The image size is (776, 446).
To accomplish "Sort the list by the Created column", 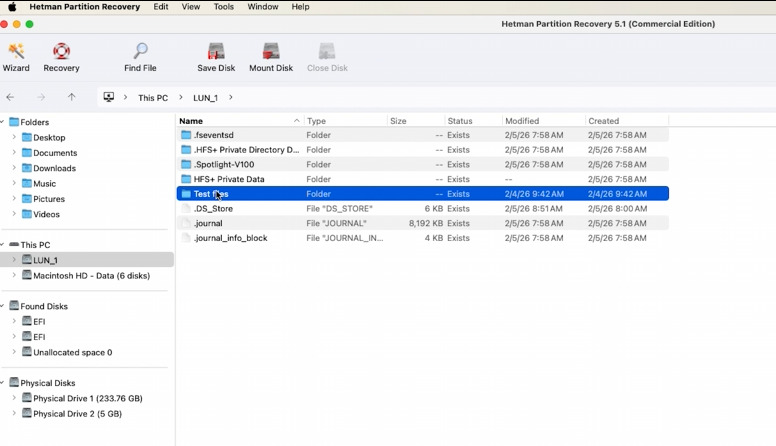I will 627,121.
